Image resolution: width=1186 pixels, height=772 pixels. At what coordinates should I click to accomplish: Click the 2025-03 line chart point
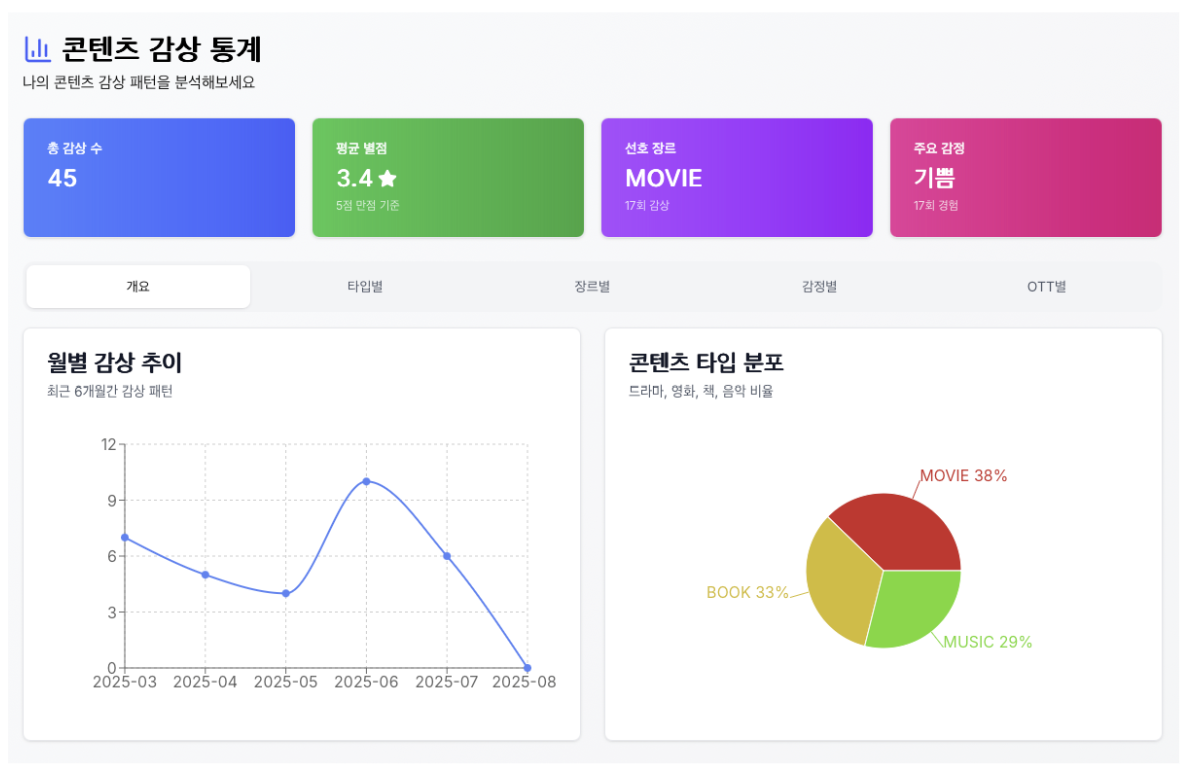coord(125,538)
